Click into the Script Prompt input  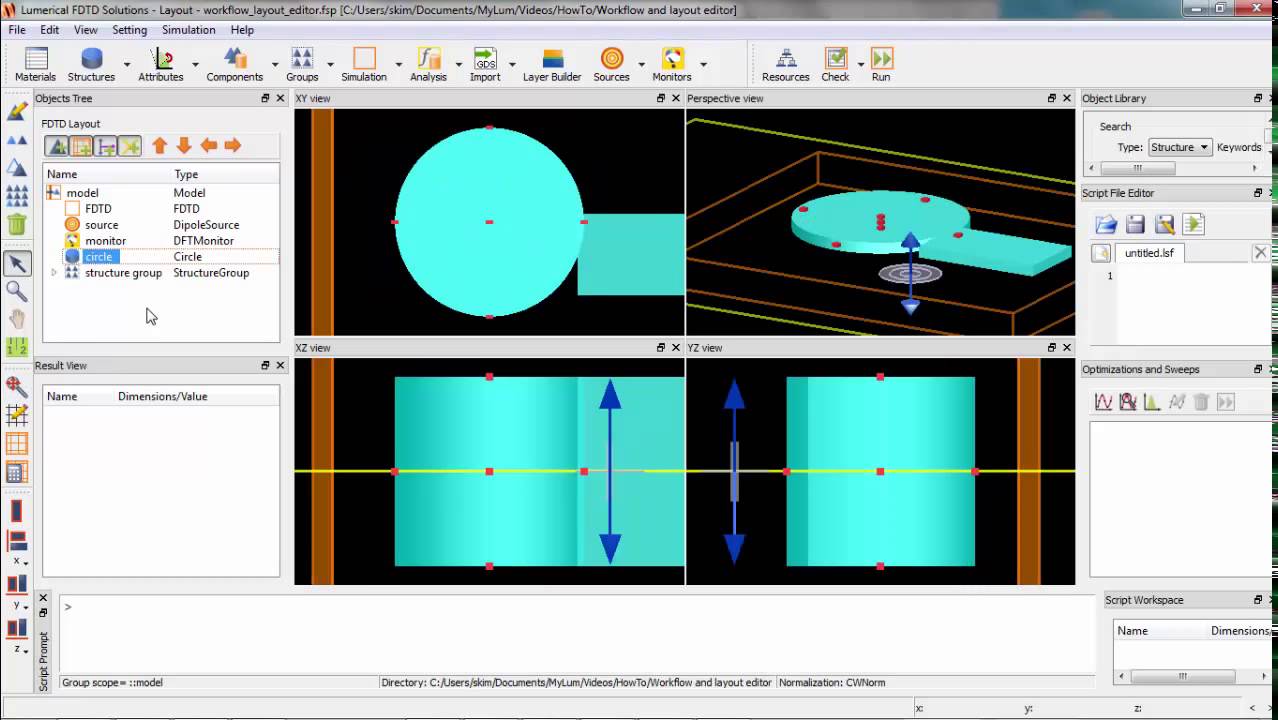tap(578, 634)
